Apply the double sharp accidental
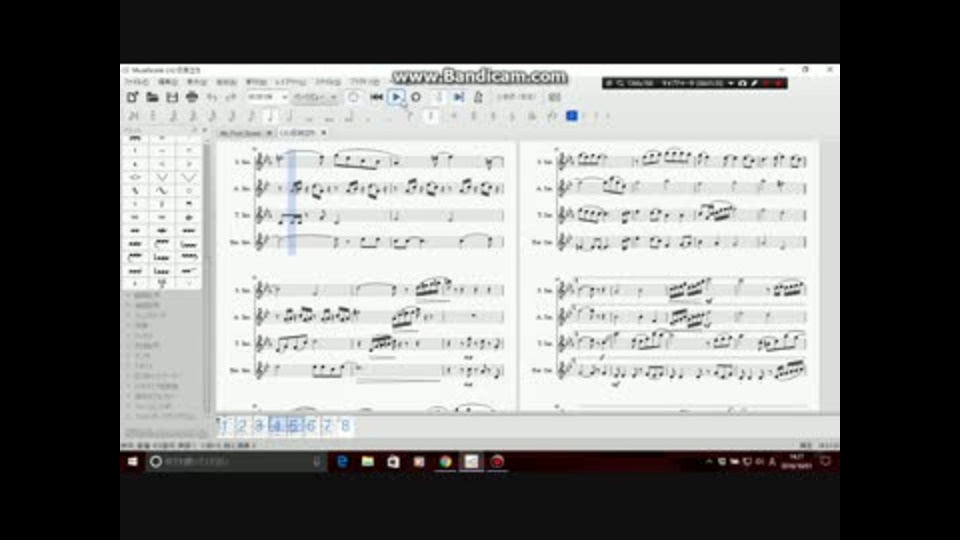The height and width of the screenshot is (540, 960). pyautogui.click(x=454, y=116)
